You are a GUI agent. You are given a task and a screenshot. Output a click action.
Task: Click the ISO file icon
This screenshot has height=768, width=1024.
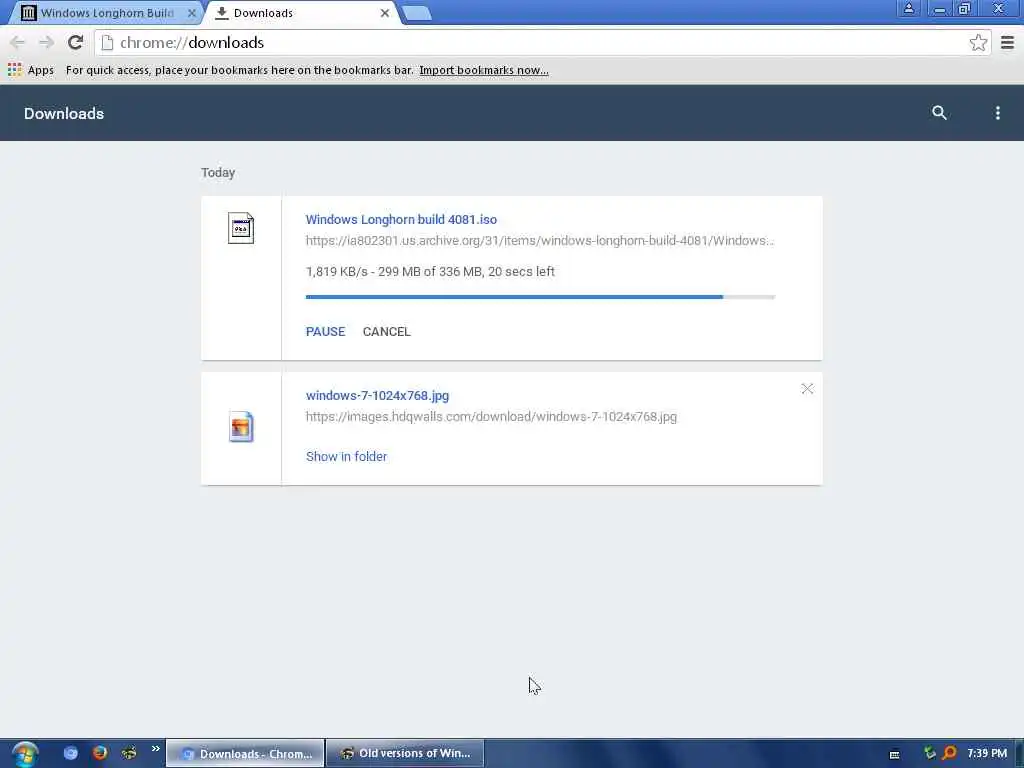pyautogui.click(x=241, y=228)
